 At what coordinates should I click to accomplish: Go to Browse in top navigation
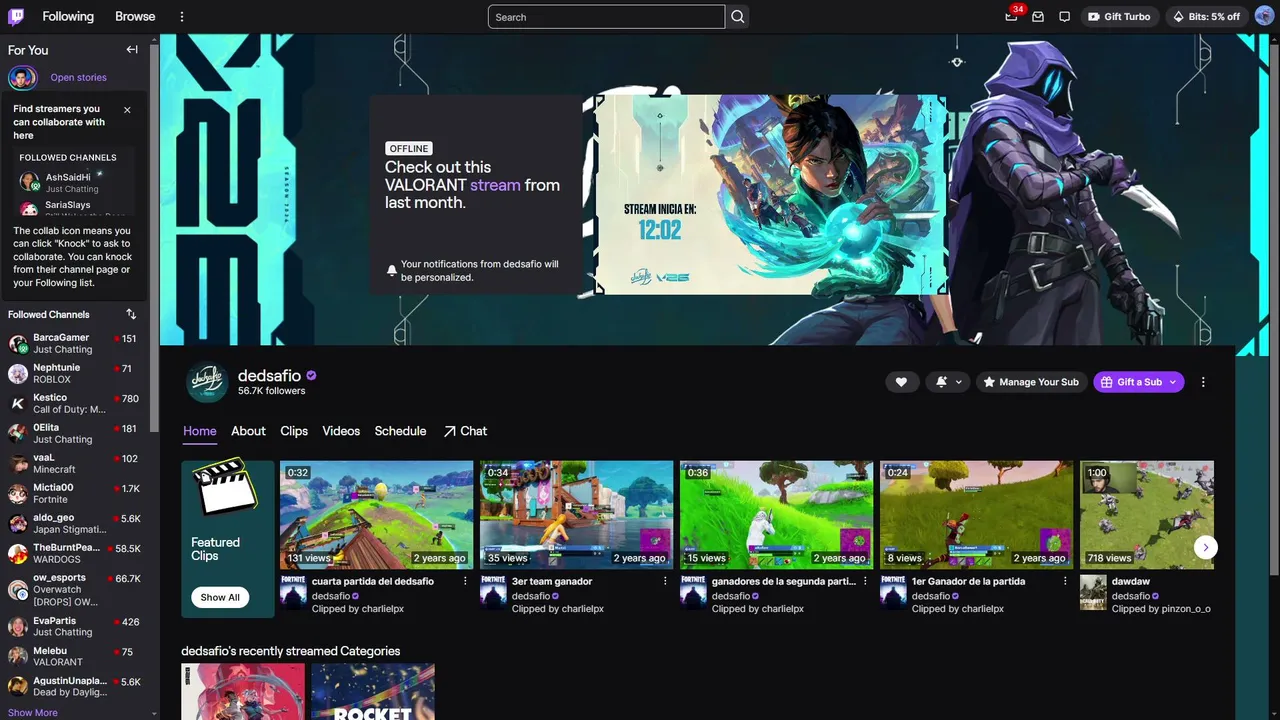135,16
